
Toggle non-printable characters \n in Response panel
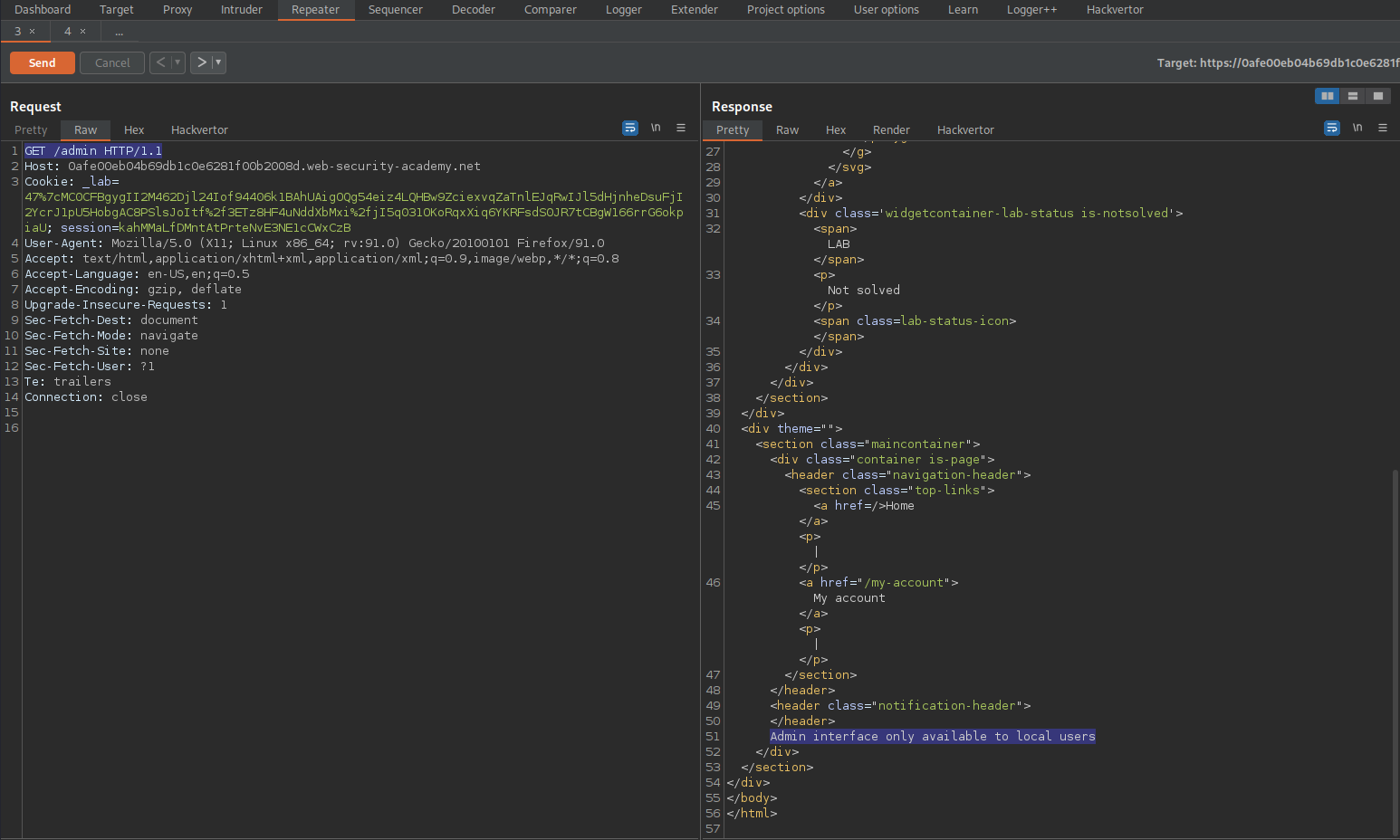point(1357,128)
